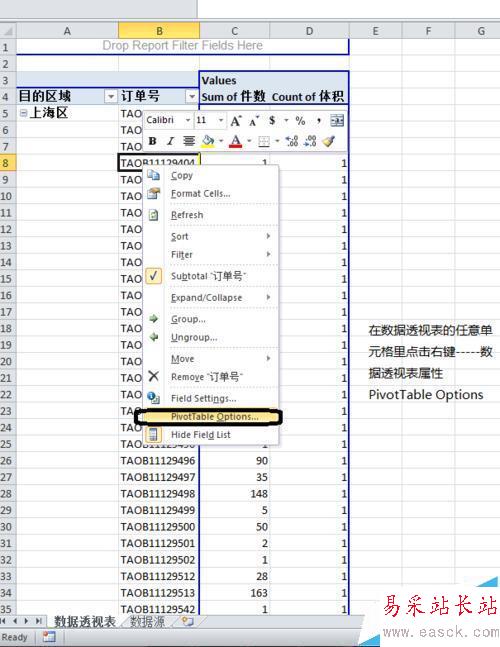Open fill color dropdown arrow
The image size is (500, 647).
click(221, 141)
